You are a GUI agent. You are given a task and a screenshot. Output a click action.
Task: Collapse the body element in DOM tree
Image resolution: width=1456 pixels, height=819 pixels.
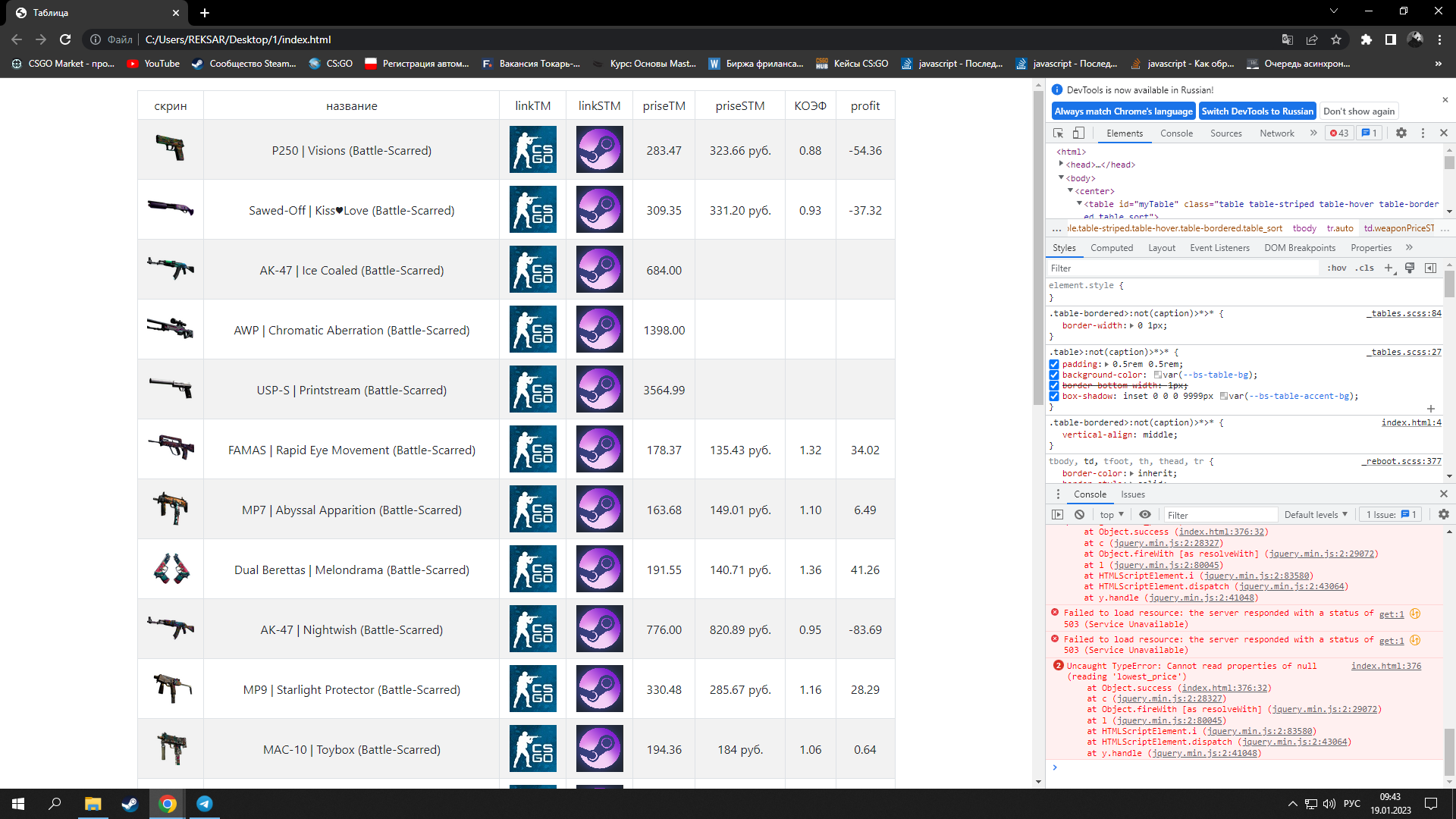pos(1061,177)
